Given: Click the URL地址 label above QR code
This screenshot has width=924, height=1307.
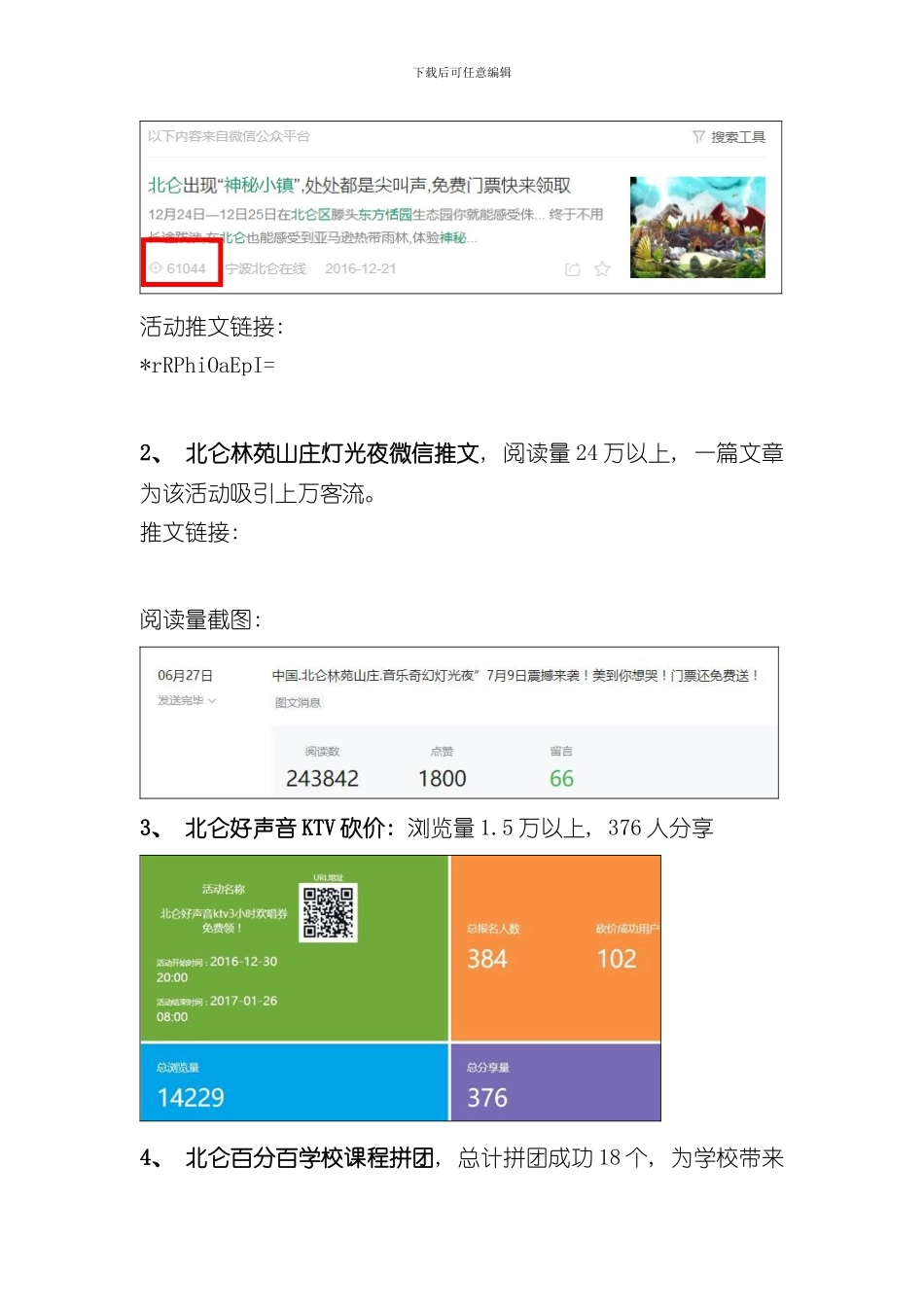Looking at the screenshot, I should 328,877.
